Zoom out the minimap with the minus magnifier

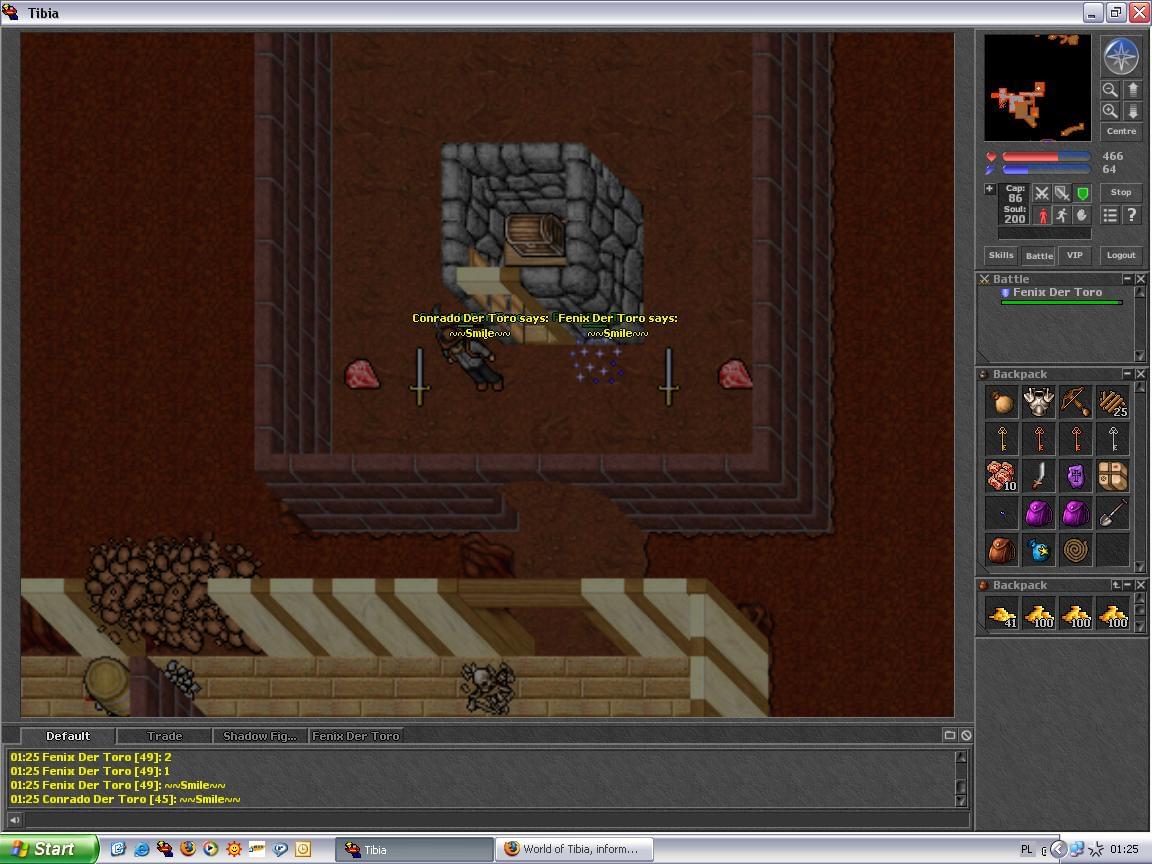coord(1110,90)
